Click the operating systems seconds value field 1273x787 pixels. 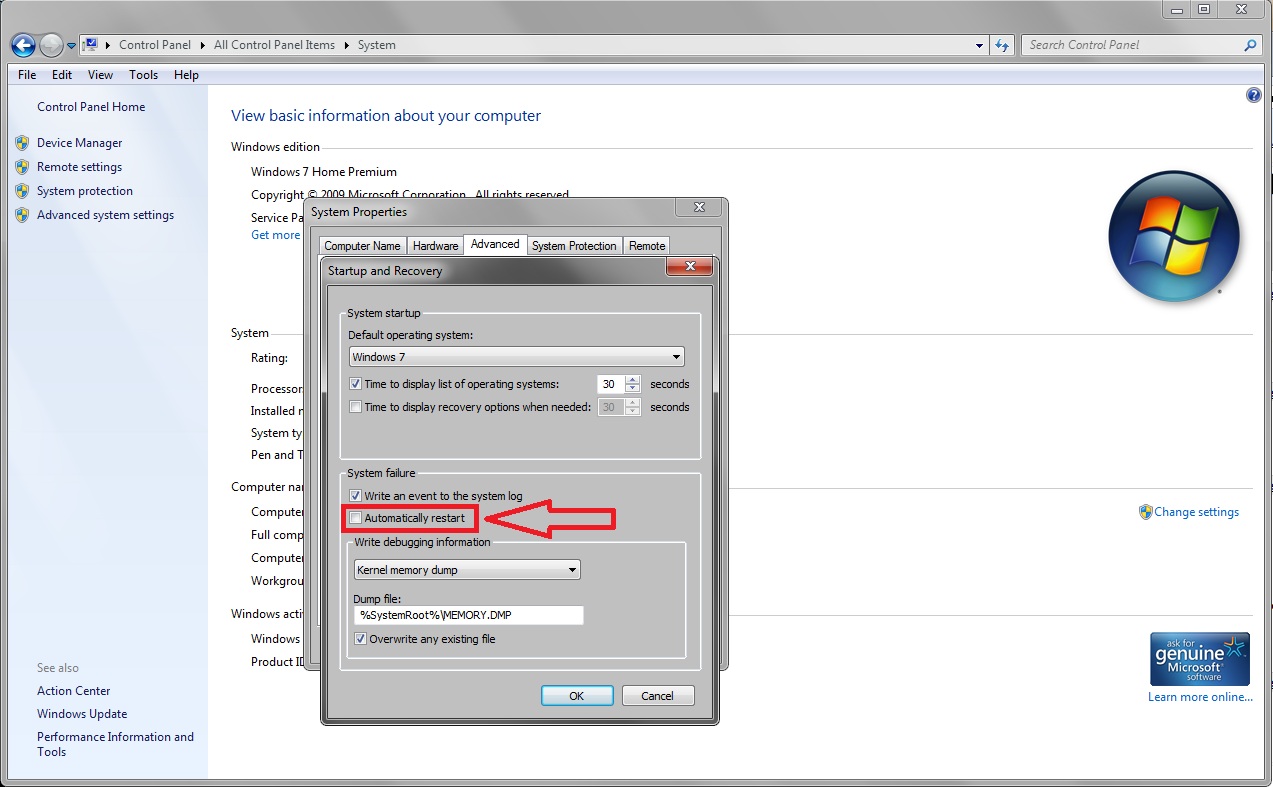[611, 384]
